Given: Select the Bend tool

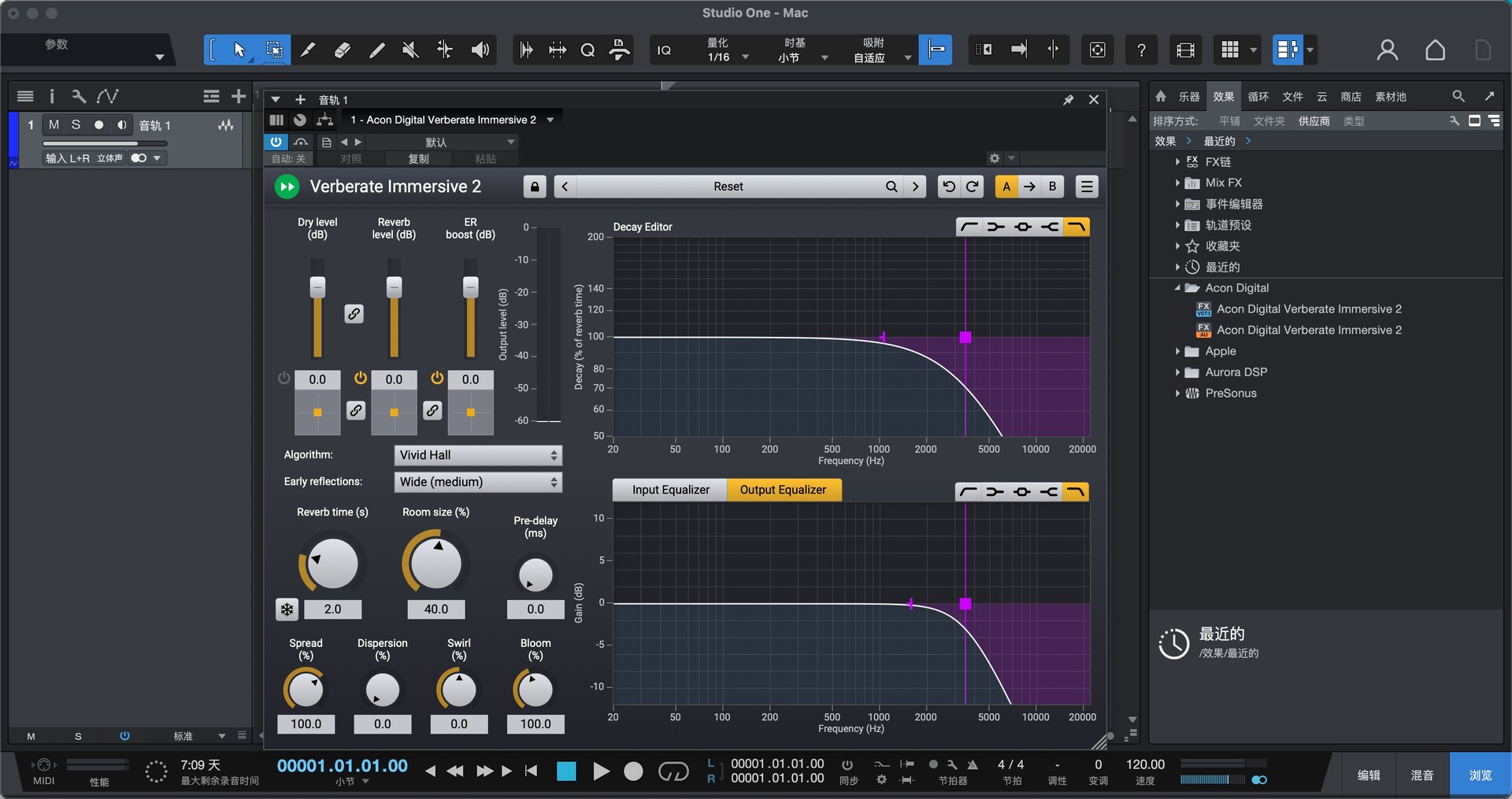Looking at the screenshot, I should click(x=445, y=50).
